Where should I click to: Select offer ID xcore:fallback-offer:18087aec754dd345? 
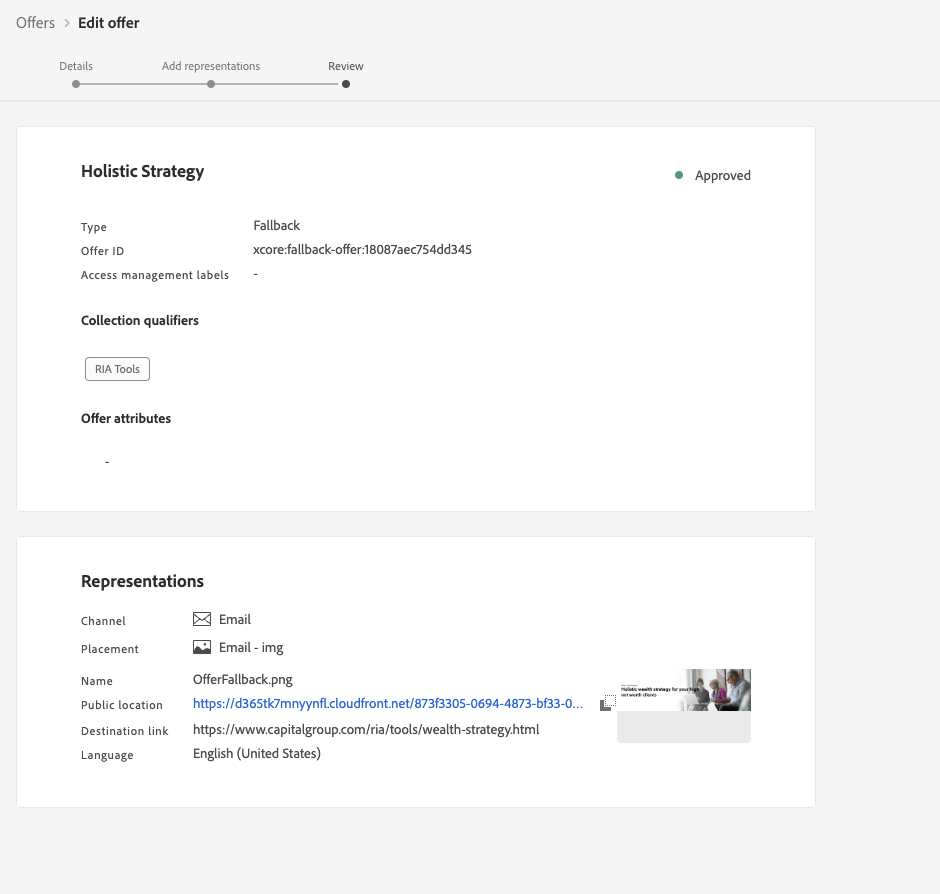point(362,249)
